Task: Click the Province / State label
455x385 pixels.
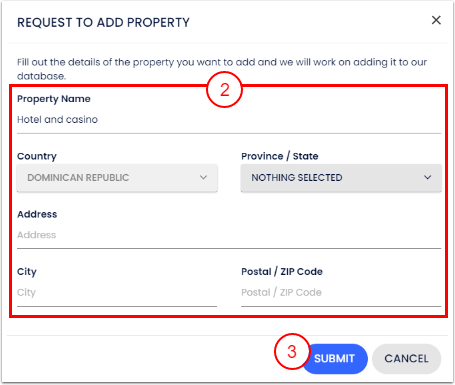Action: [280, 156]
